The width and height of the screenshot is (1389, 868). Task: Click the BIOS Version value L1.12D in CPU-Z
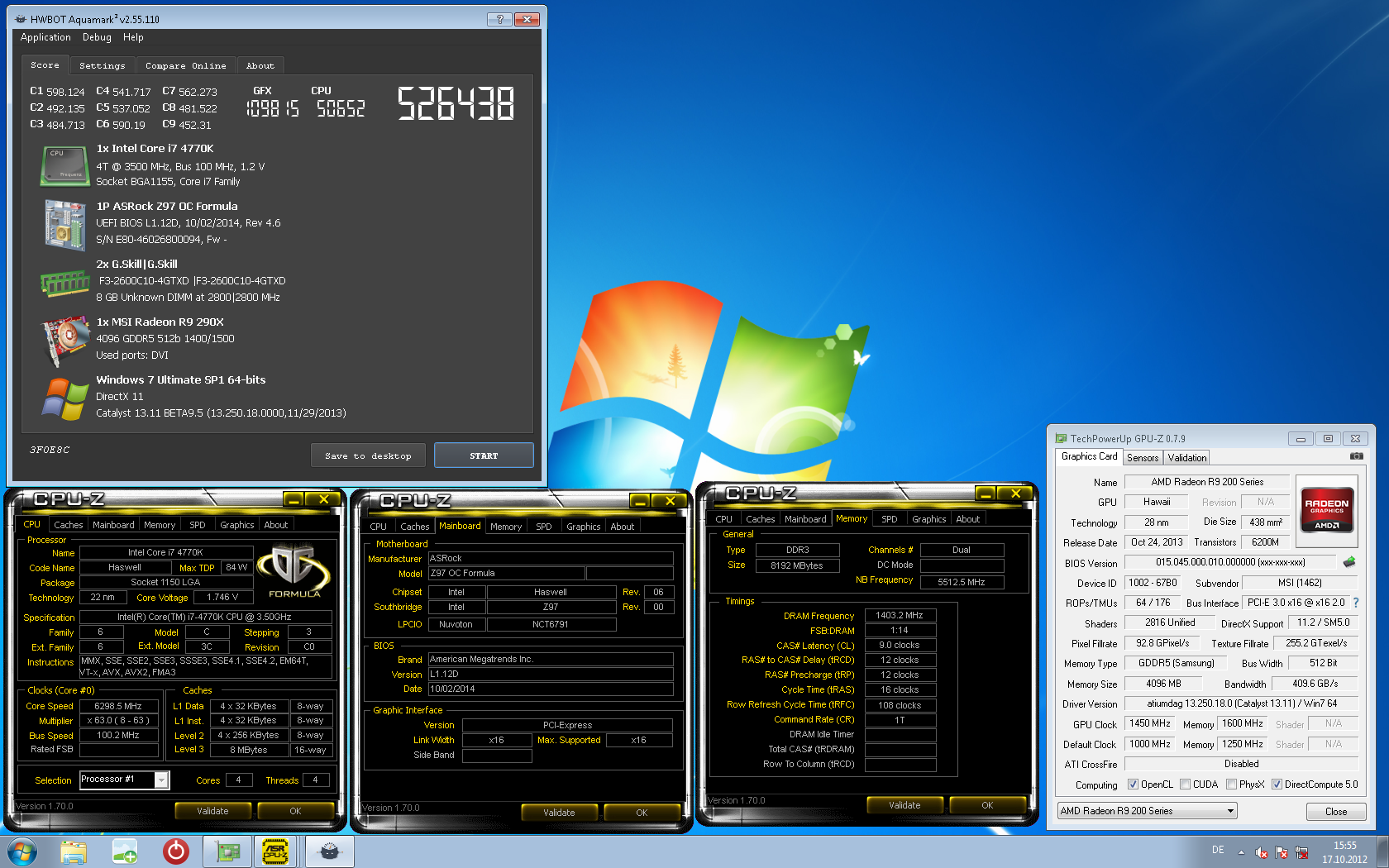pos(550,674)
